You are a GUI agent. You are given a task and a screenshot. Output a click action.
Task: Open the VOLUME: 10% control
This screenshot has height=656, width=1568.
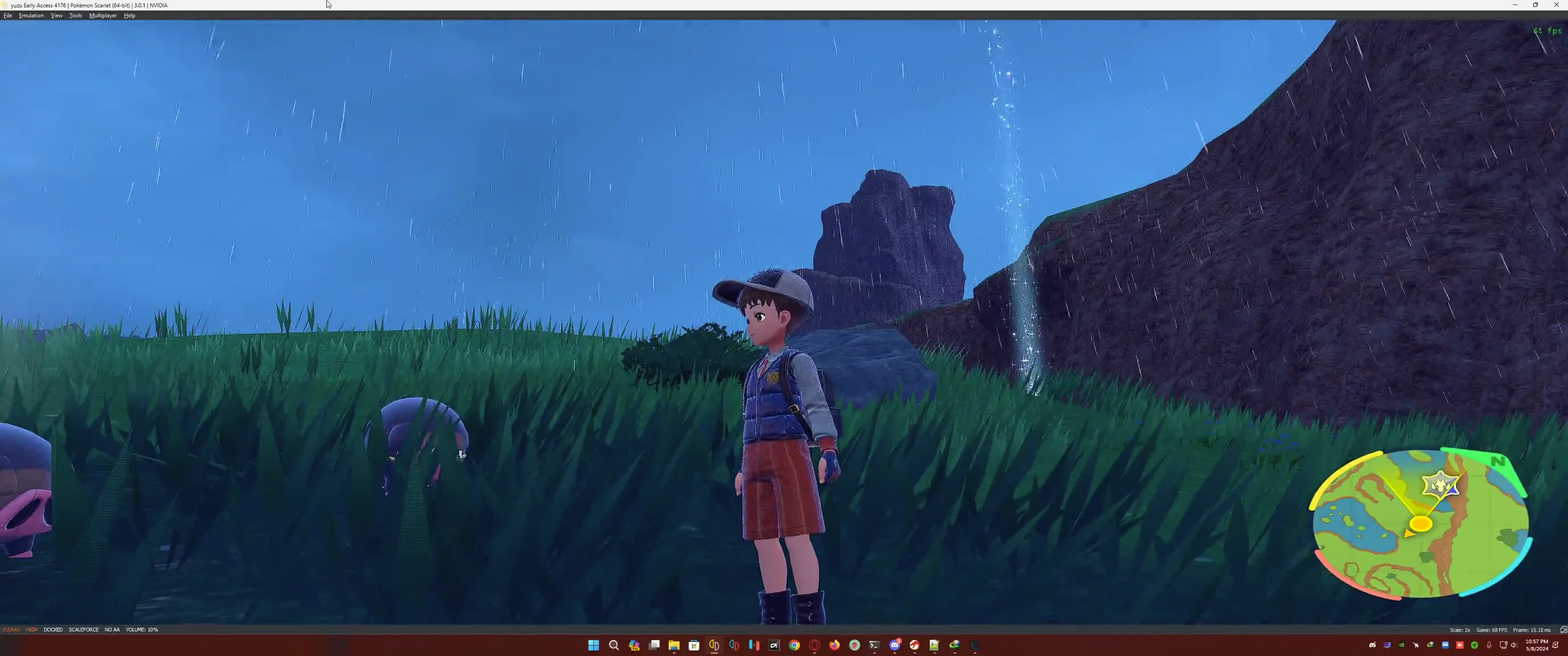(x=142, y=629)
